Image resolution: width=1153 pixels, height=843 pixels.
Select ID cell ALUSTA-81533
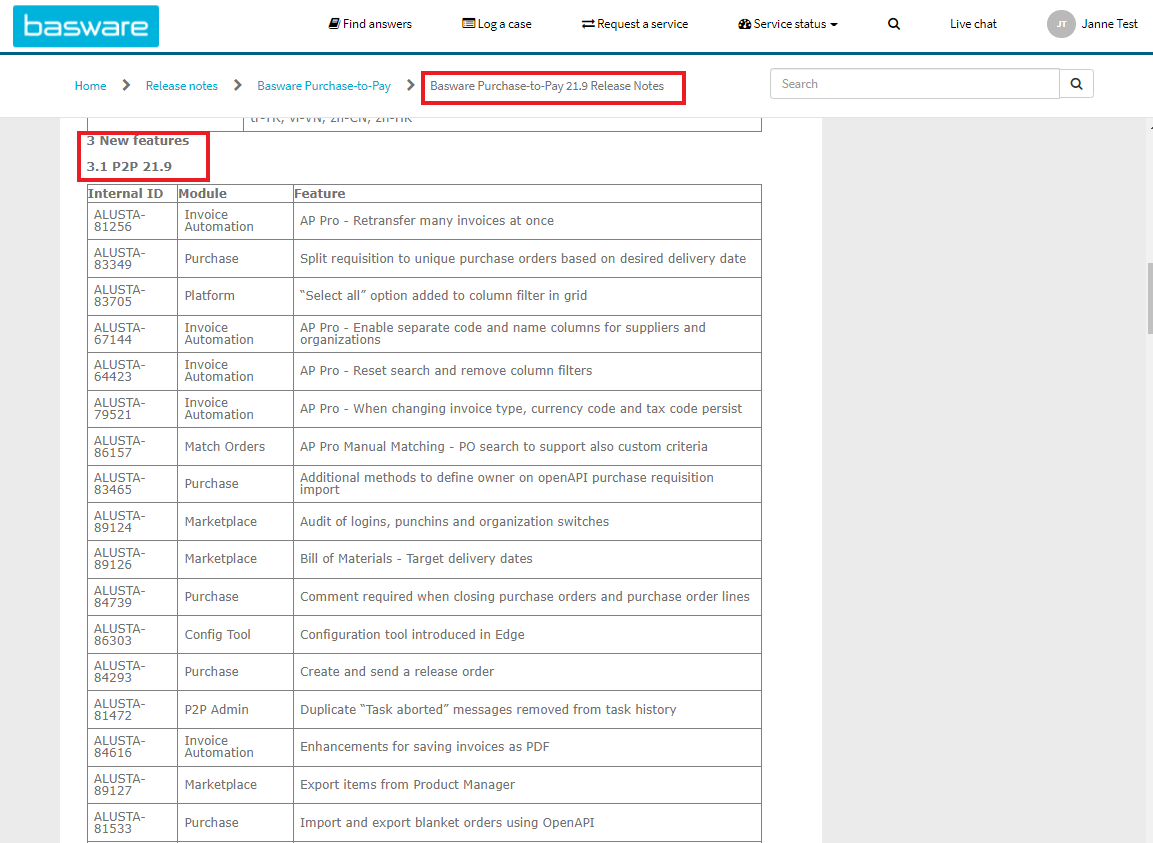click(132, 823)
